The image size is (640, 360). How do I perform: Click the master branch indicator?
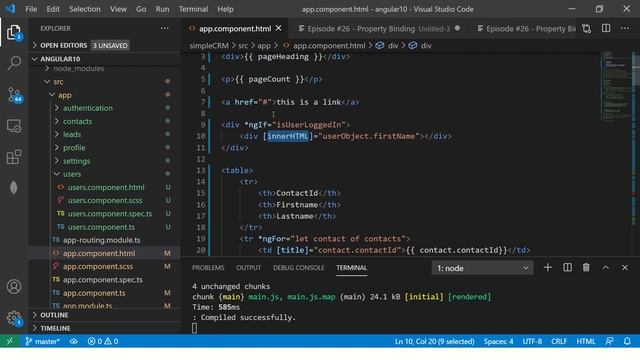pos(42,341)
